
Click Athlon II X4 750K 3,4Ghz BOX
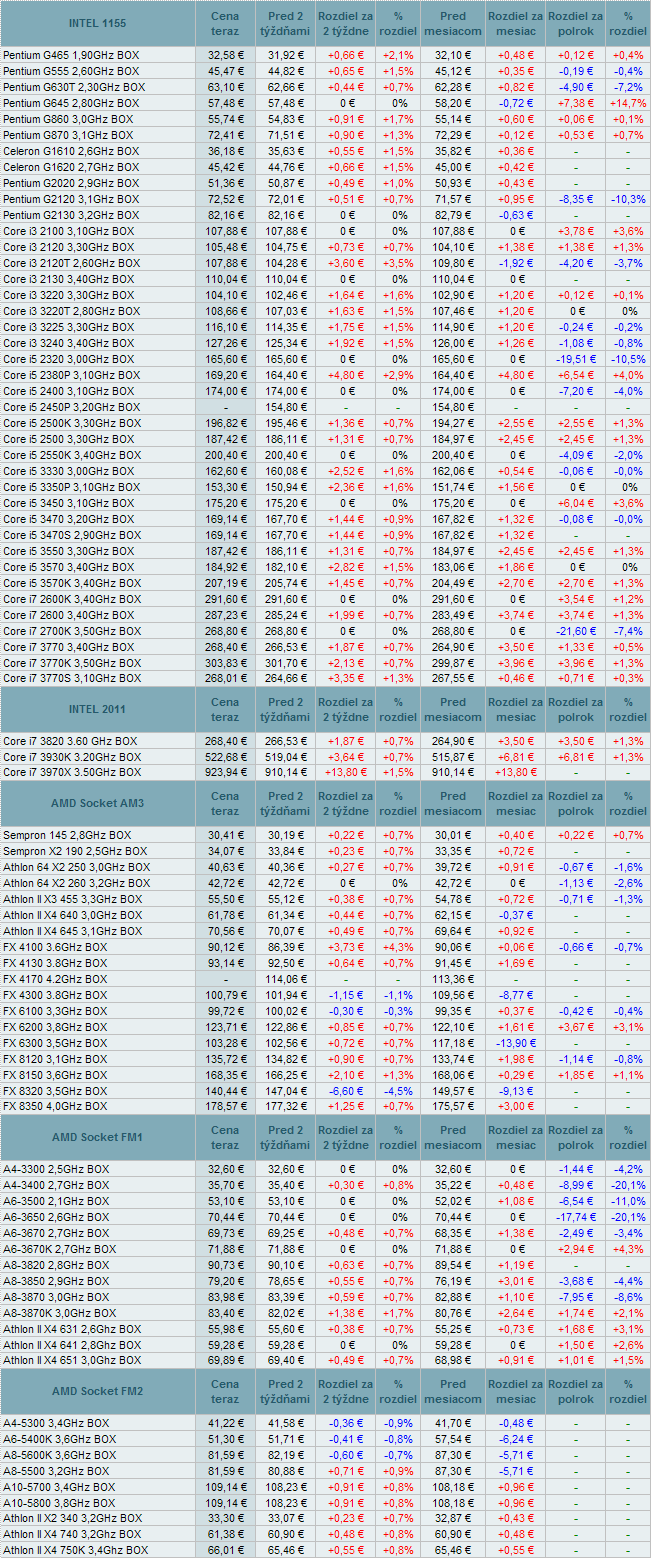[76, 1551]
